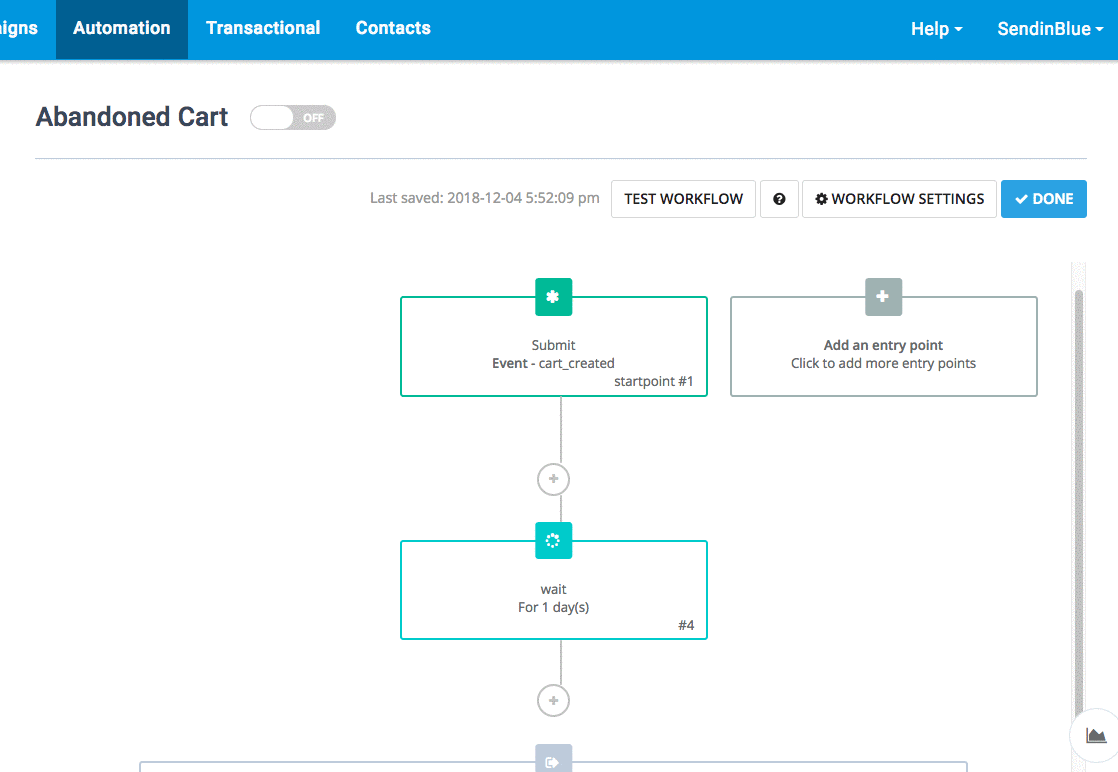Click the Test Workflow button
Image resolution: width=1118 pixels, height=772 pixels.
(683, 199)
